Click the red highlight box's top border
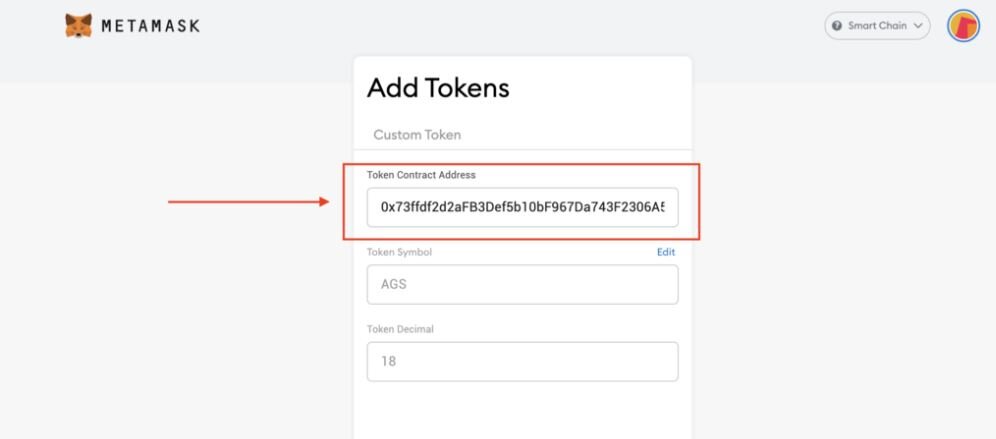The height and width of the screenshot is (439, 996). (x=520, y=163)
